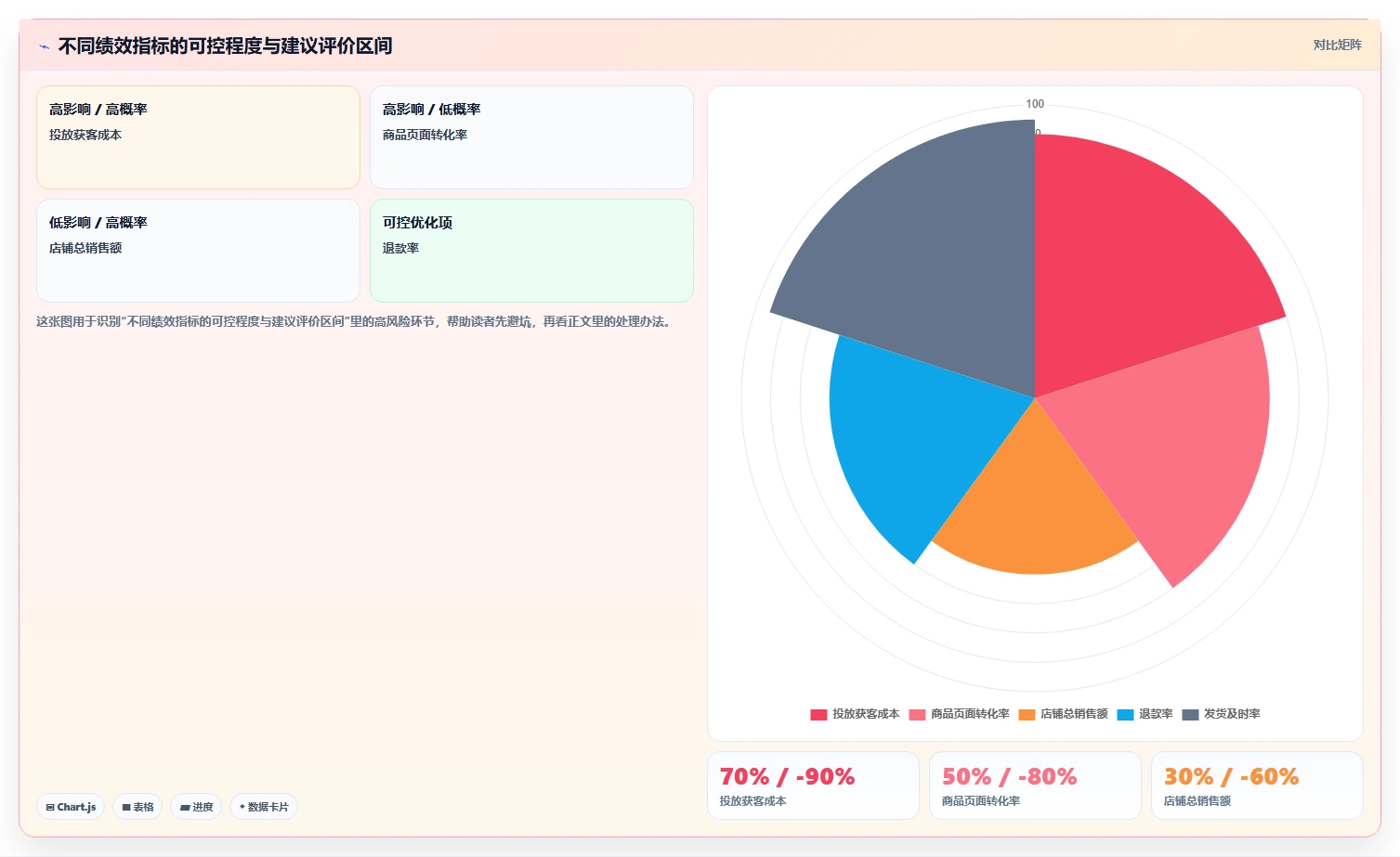This screenshot has width=1400, height=857.
Task: Toggle 发货及时率 legend swatch
Action: point(1190,715)
